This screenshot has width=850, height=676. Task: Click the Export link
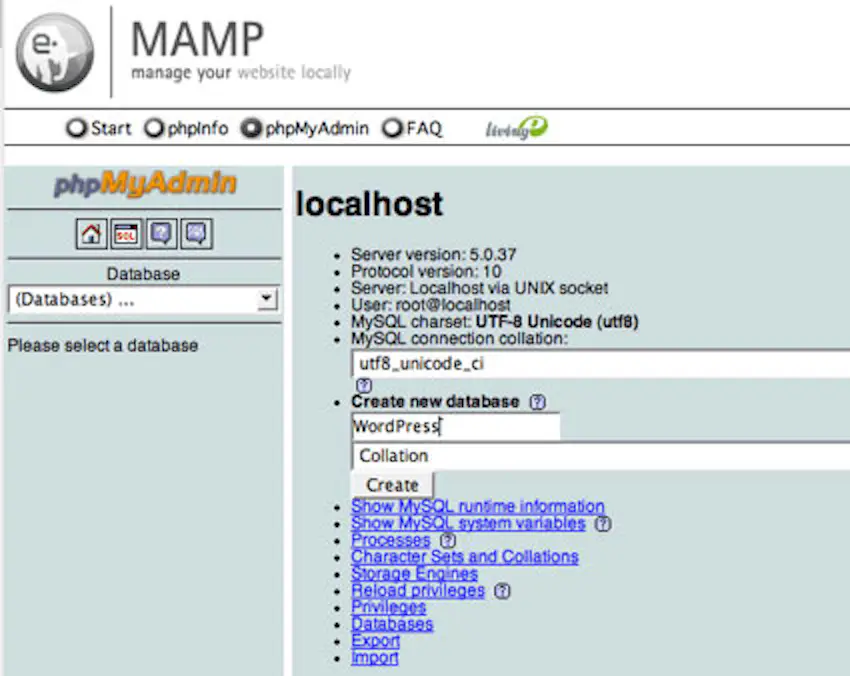pos(375,641)
